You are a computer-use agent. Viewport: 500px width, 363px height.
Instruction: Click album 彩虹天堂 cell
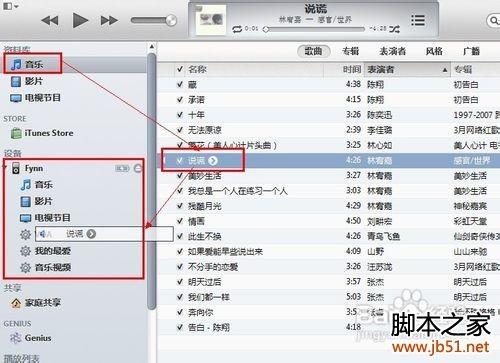(470, 221)
